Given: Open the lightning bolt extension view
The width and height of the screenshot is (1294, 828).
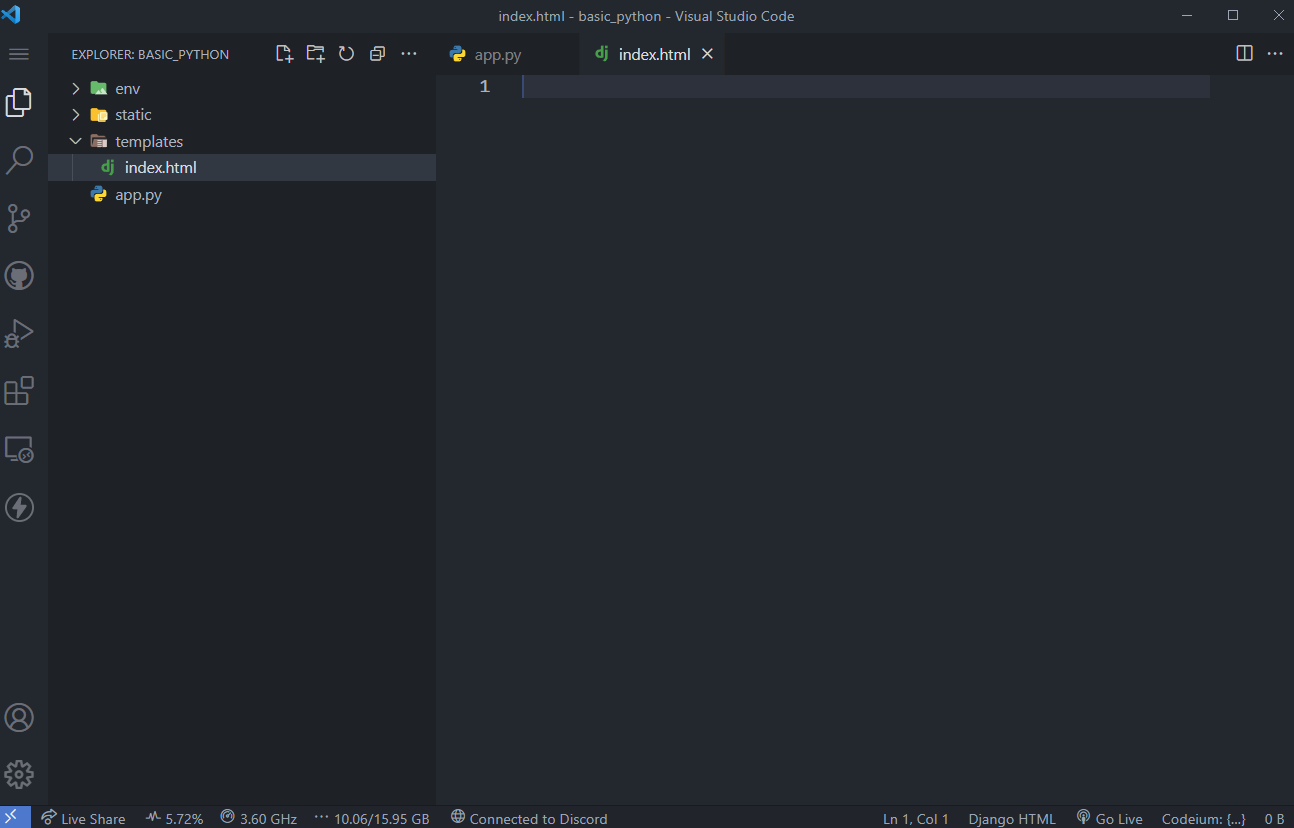Looking at the screenshot, I should pyautogui.click(x=19, y=508).
